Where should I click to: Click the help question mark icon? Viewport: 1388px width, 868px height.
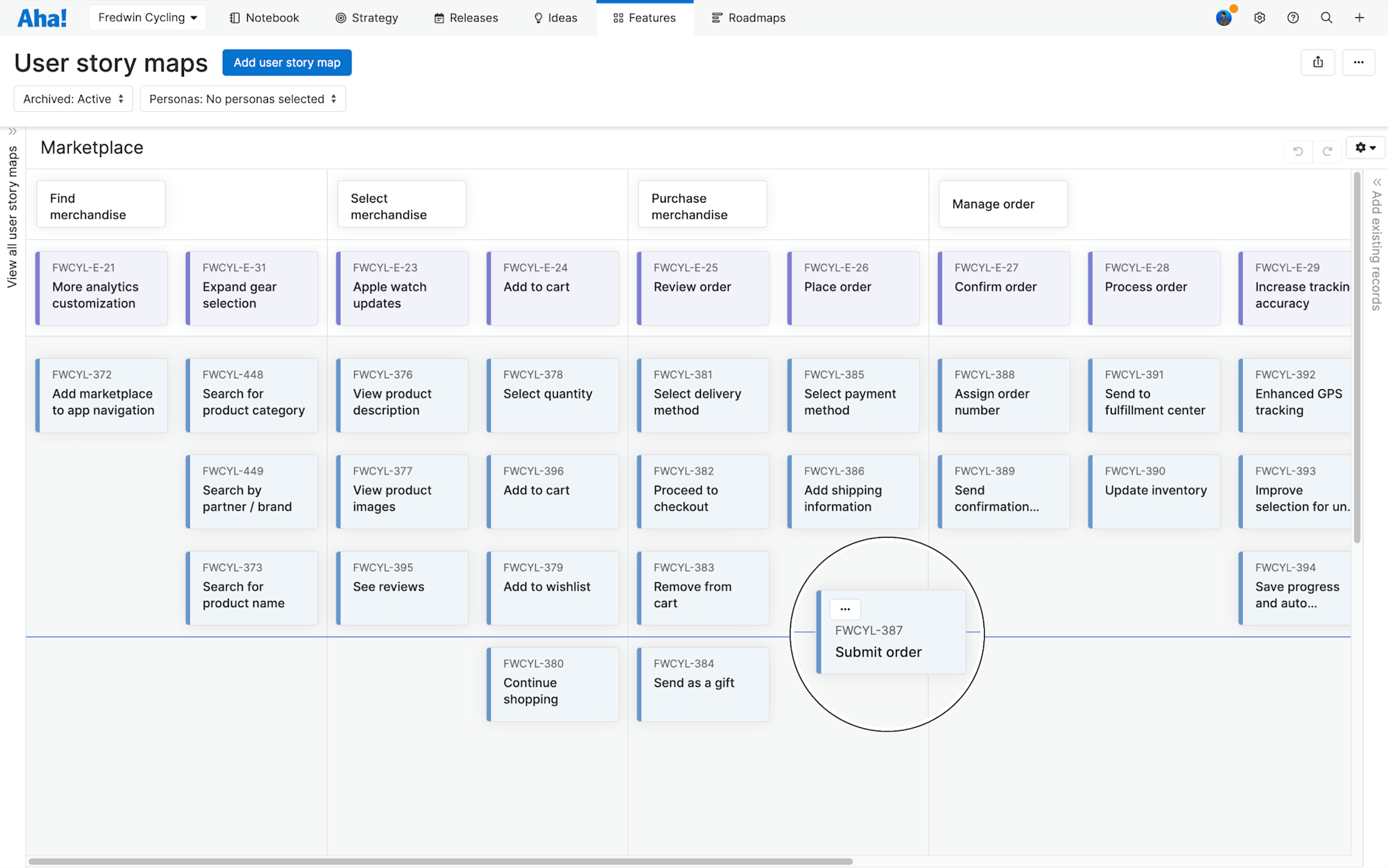(1293, 18)
